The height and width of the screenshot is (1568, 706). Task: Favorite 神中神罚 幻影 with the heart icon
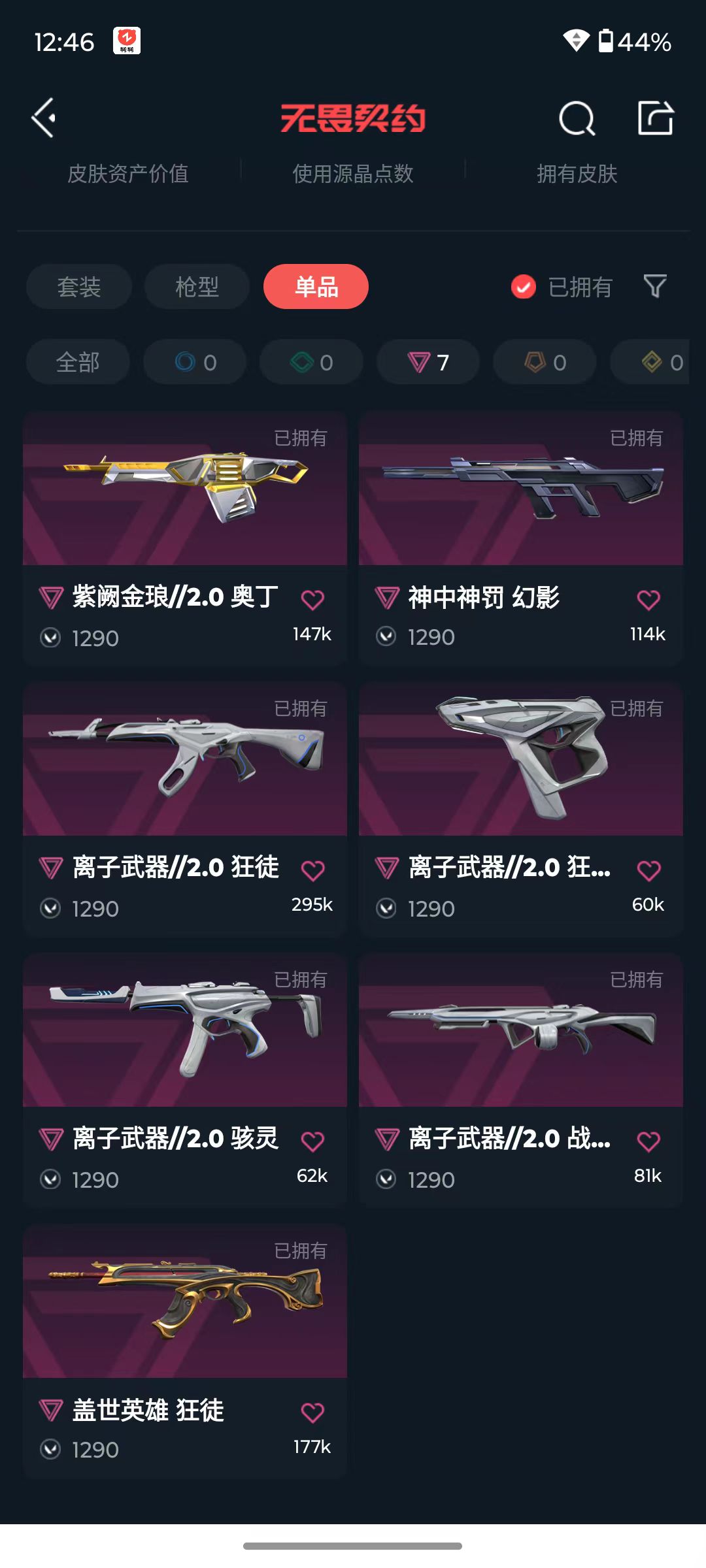648,599
